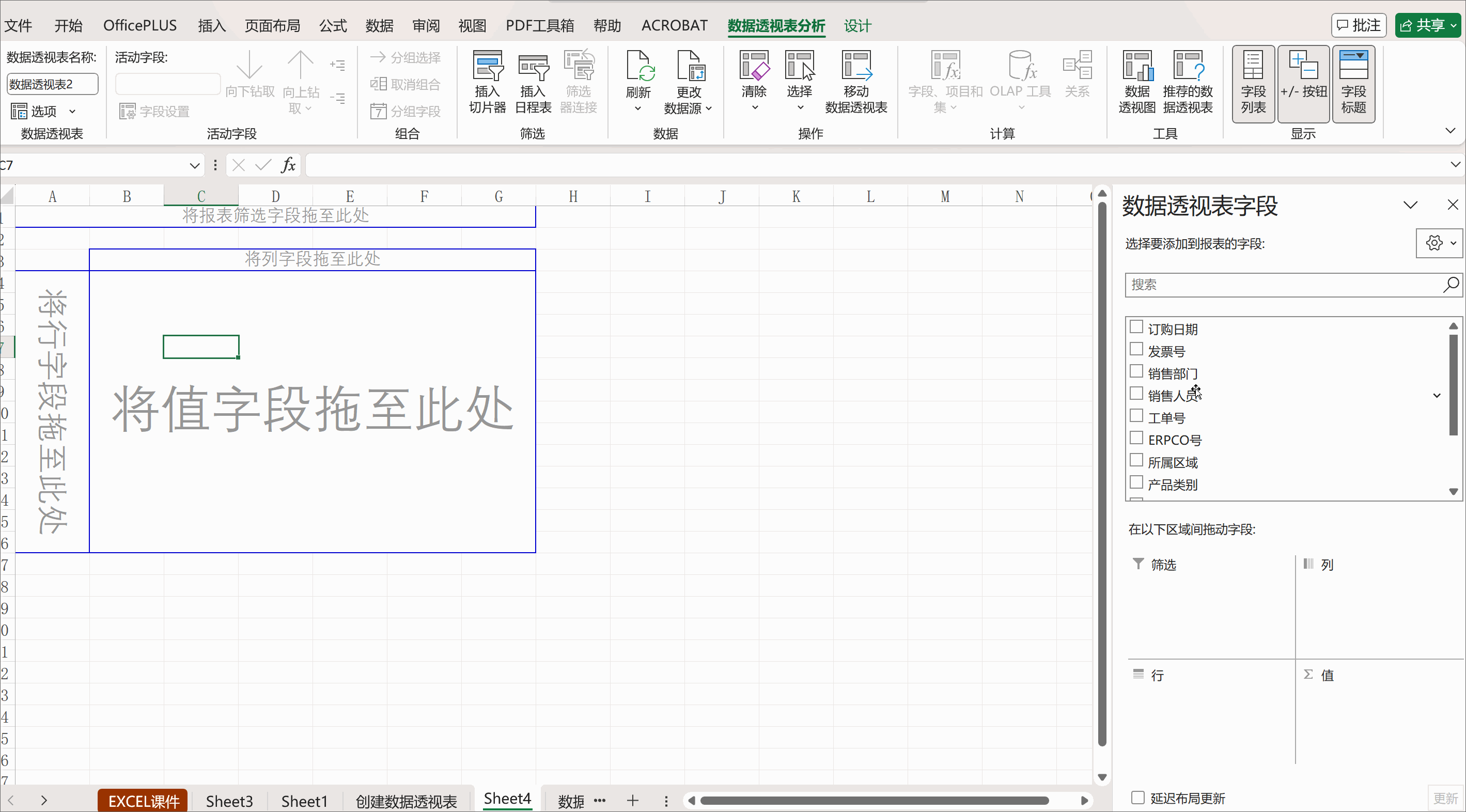Screen dimensions: 1466x812
Task: Enable 延迟布局更新 checkbox
Action: [1137, 797]
